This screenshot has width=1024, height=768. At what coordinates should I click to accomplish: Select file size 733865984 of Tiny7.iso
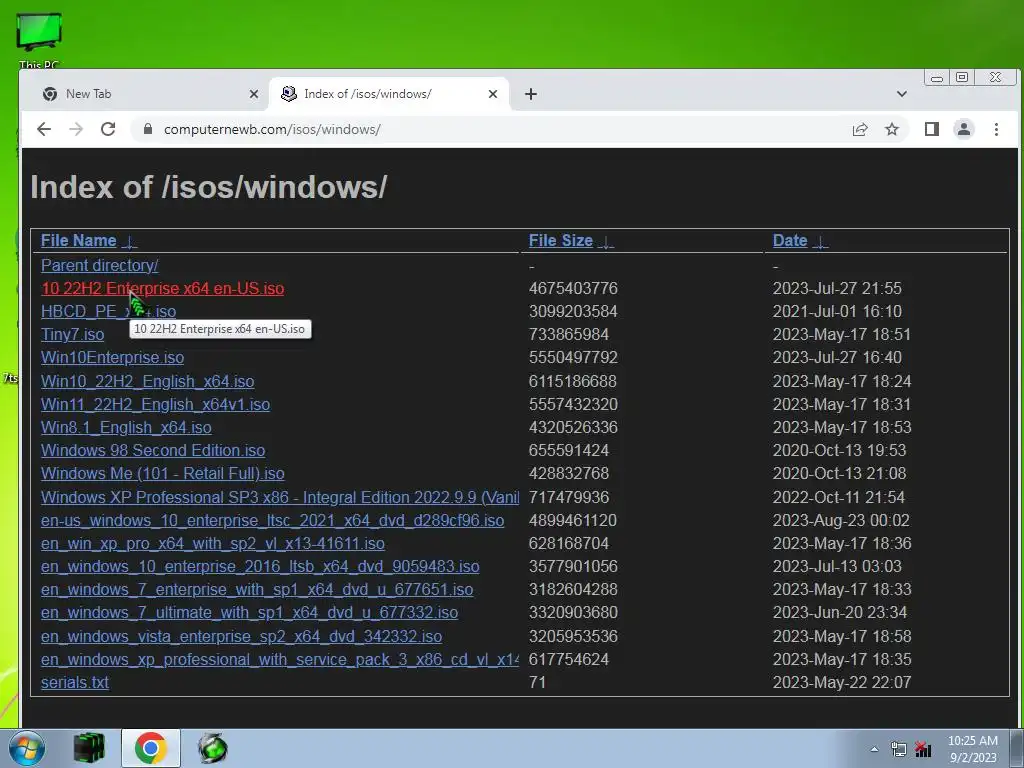click(568, 334)
